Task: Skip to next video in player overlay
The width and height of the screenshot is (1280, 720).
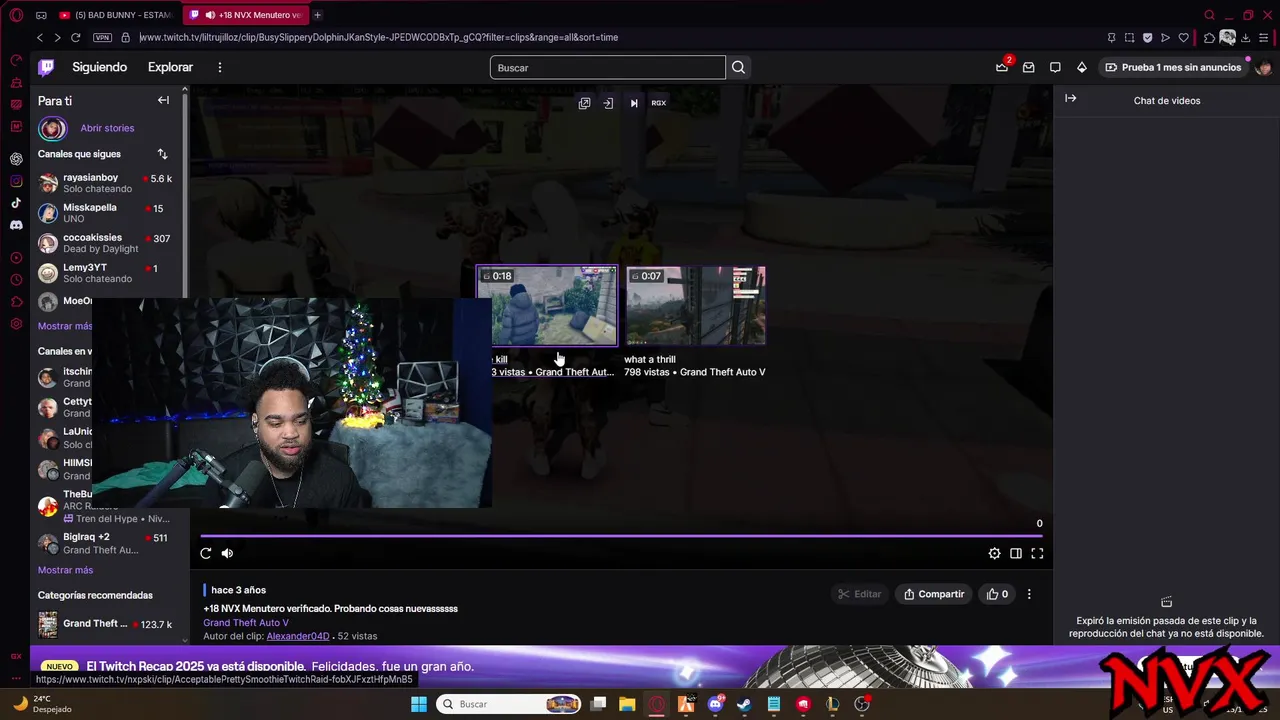Action: (634, 103)
